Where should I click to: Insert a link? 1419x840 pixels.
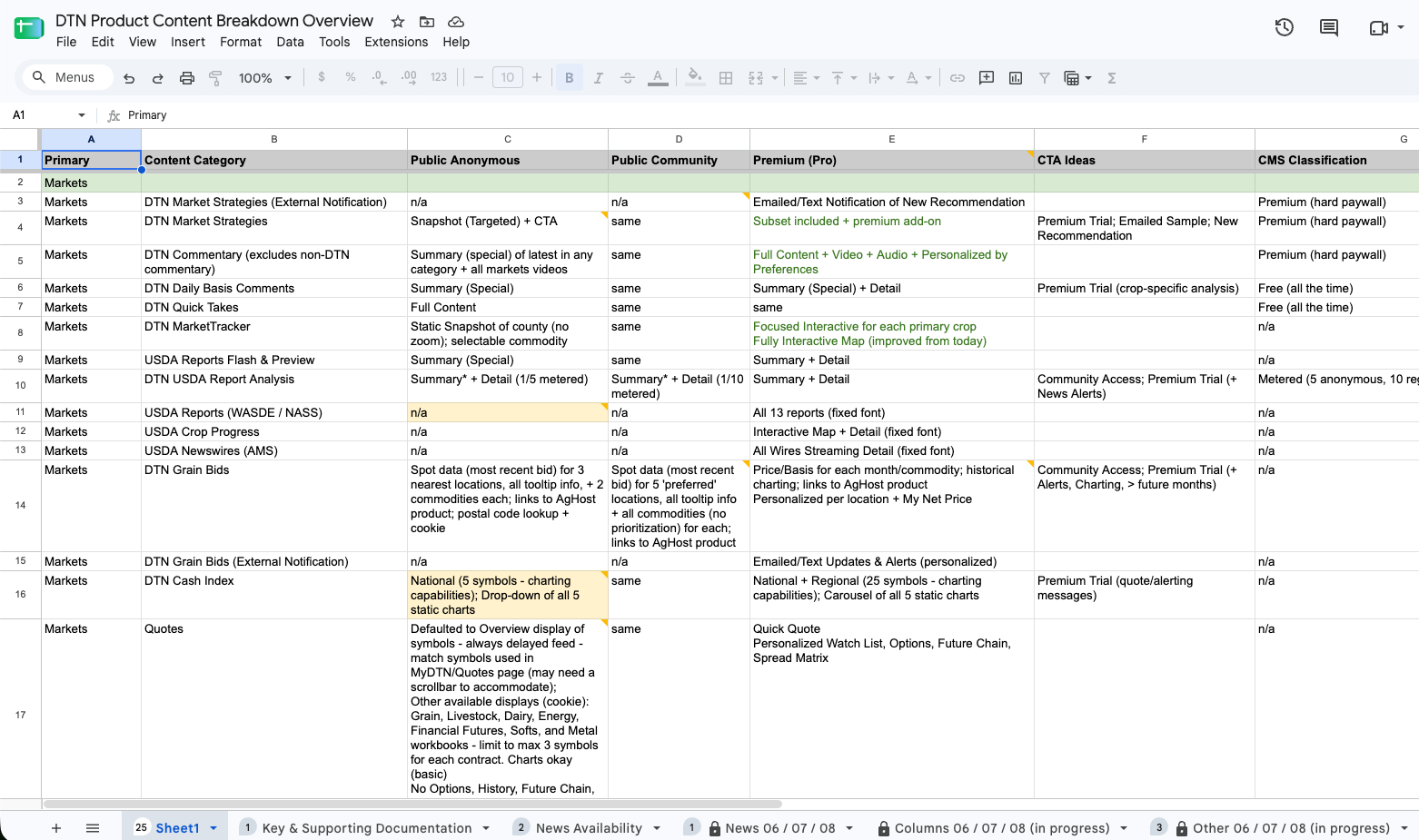pyautogui.click(x=958, y=78)
